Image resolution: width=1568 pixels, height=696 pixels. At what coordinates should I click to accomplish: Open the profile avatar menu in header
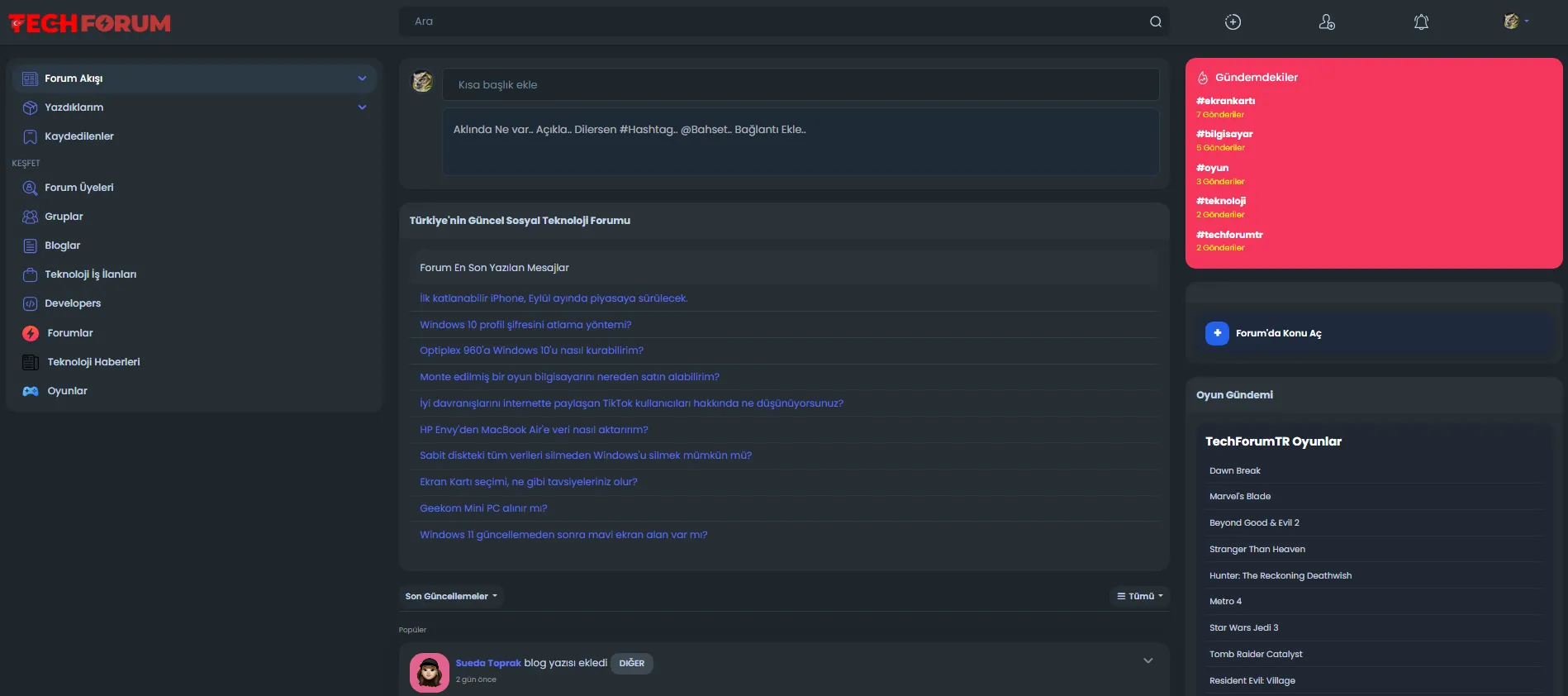tap(1515, 21)
